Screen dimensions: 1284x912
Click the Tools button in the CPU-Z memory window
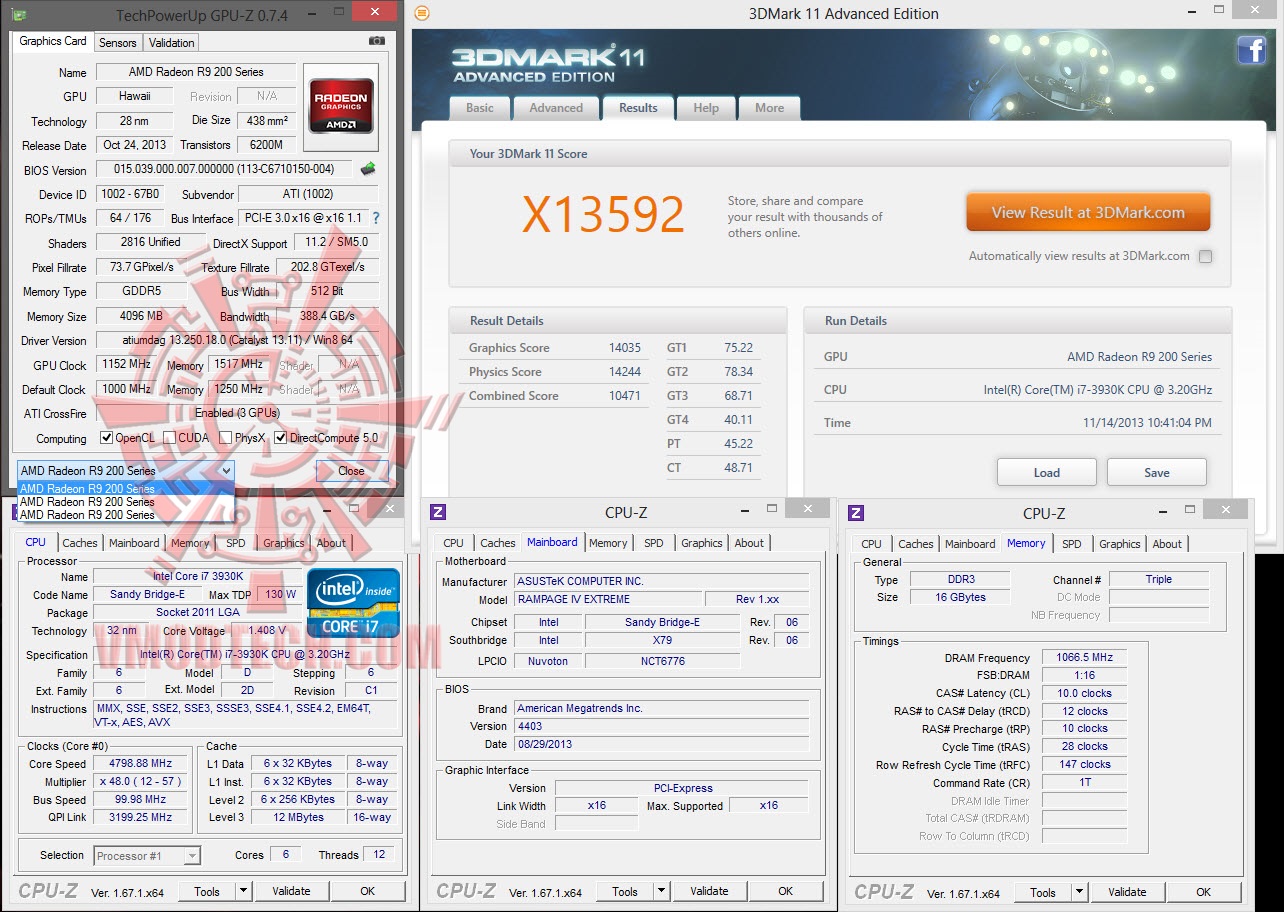coord(1043,892)
